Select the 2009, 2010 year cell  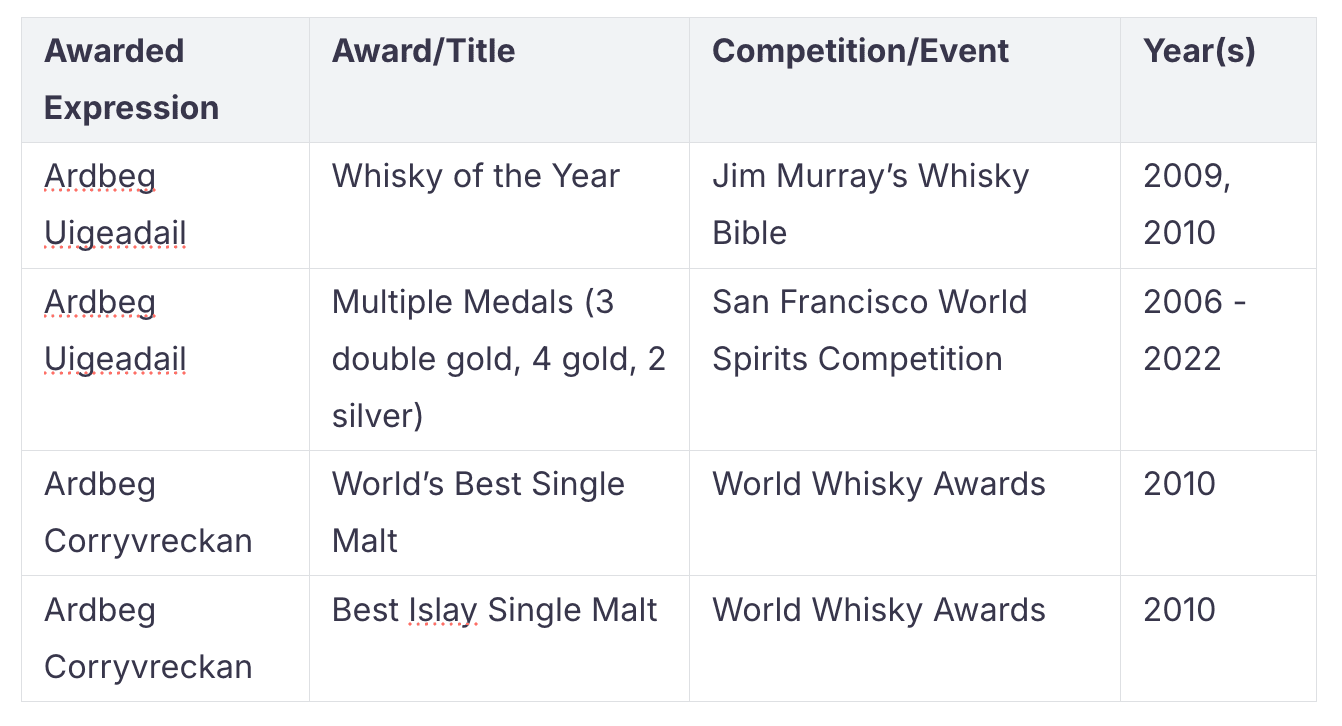pos(1218,205)
